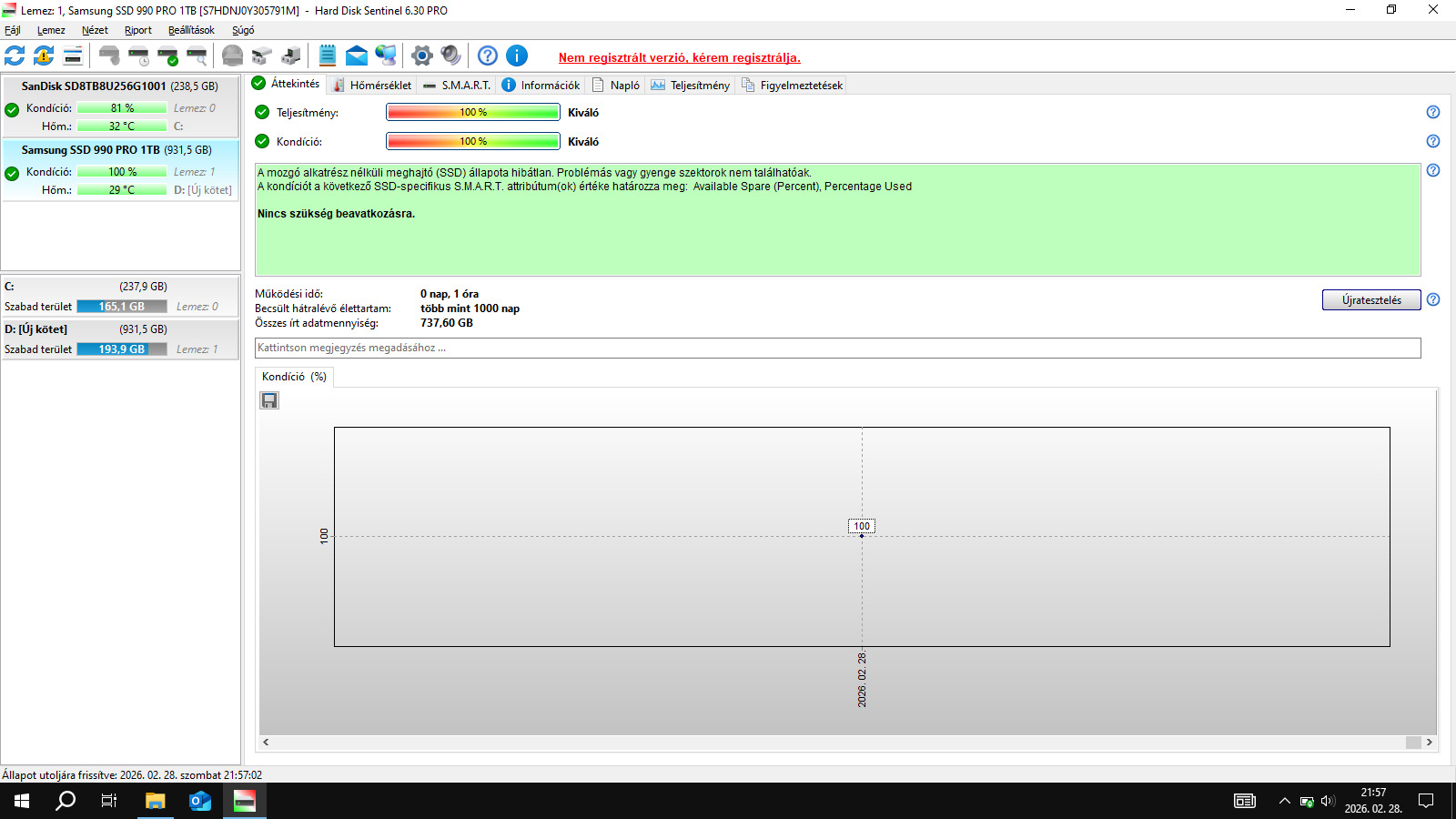Open the Súgó menu
This screenshot has width=1456, height=819.
pyautogui.click(x=243, y=30)
